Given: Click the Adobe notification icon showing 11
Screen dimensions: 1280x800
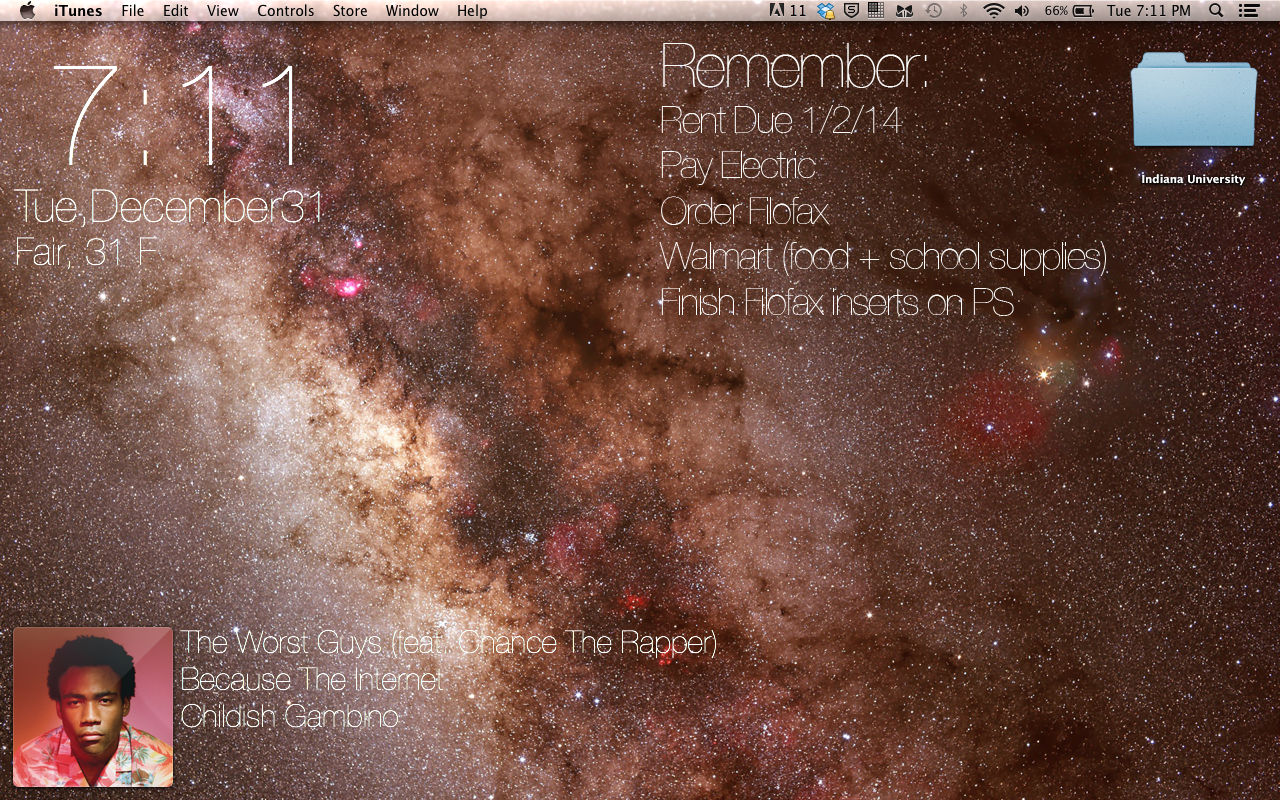Looking at the screenshot, I should coord(787,11).
